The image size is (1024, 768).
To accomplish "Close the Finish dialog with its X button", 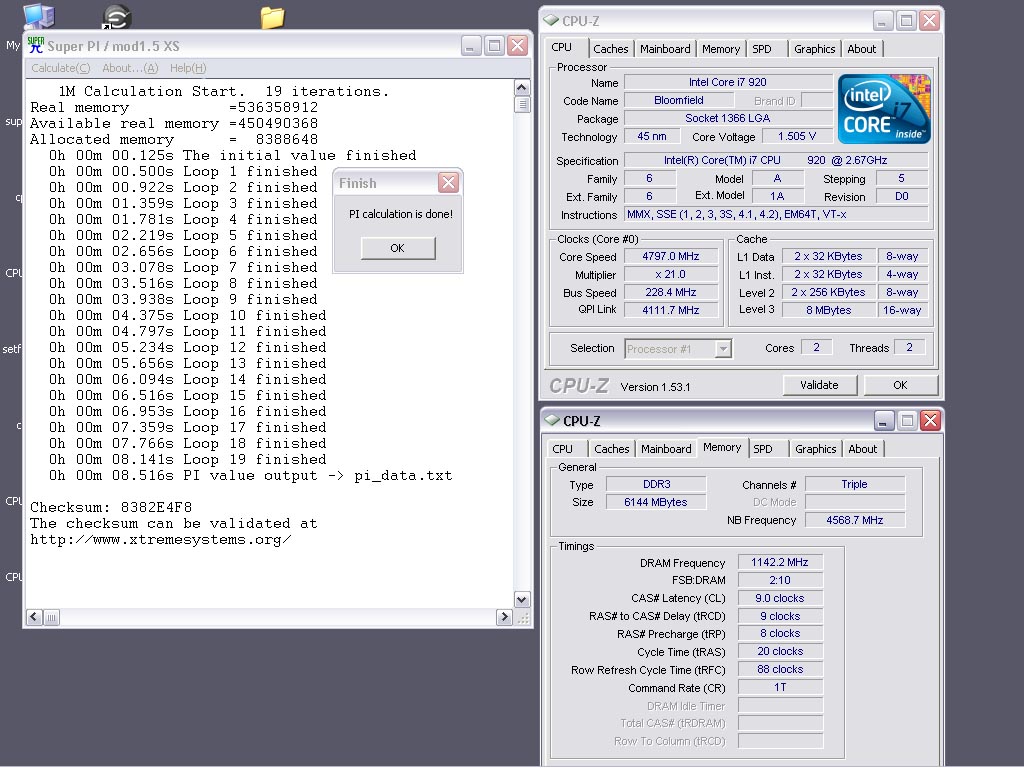I will click(448, 183).
